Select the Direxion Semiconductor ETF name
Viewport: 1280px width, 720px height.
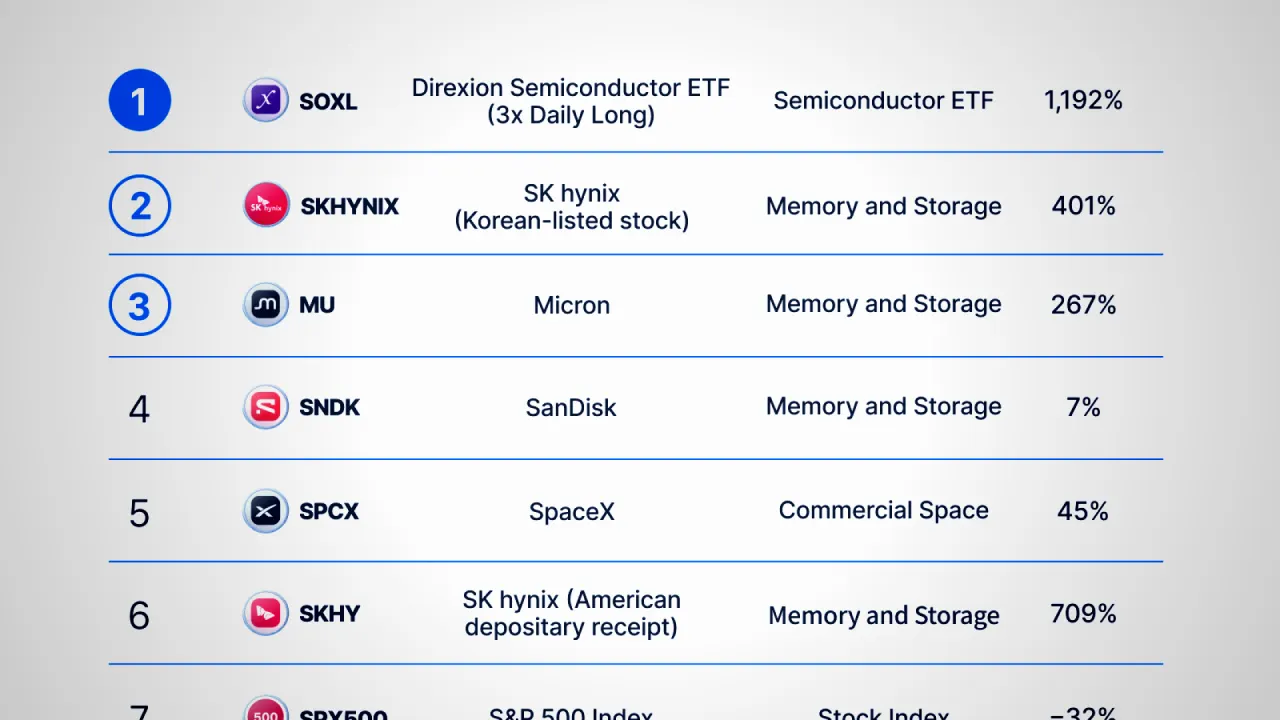(x=571, y=101)
